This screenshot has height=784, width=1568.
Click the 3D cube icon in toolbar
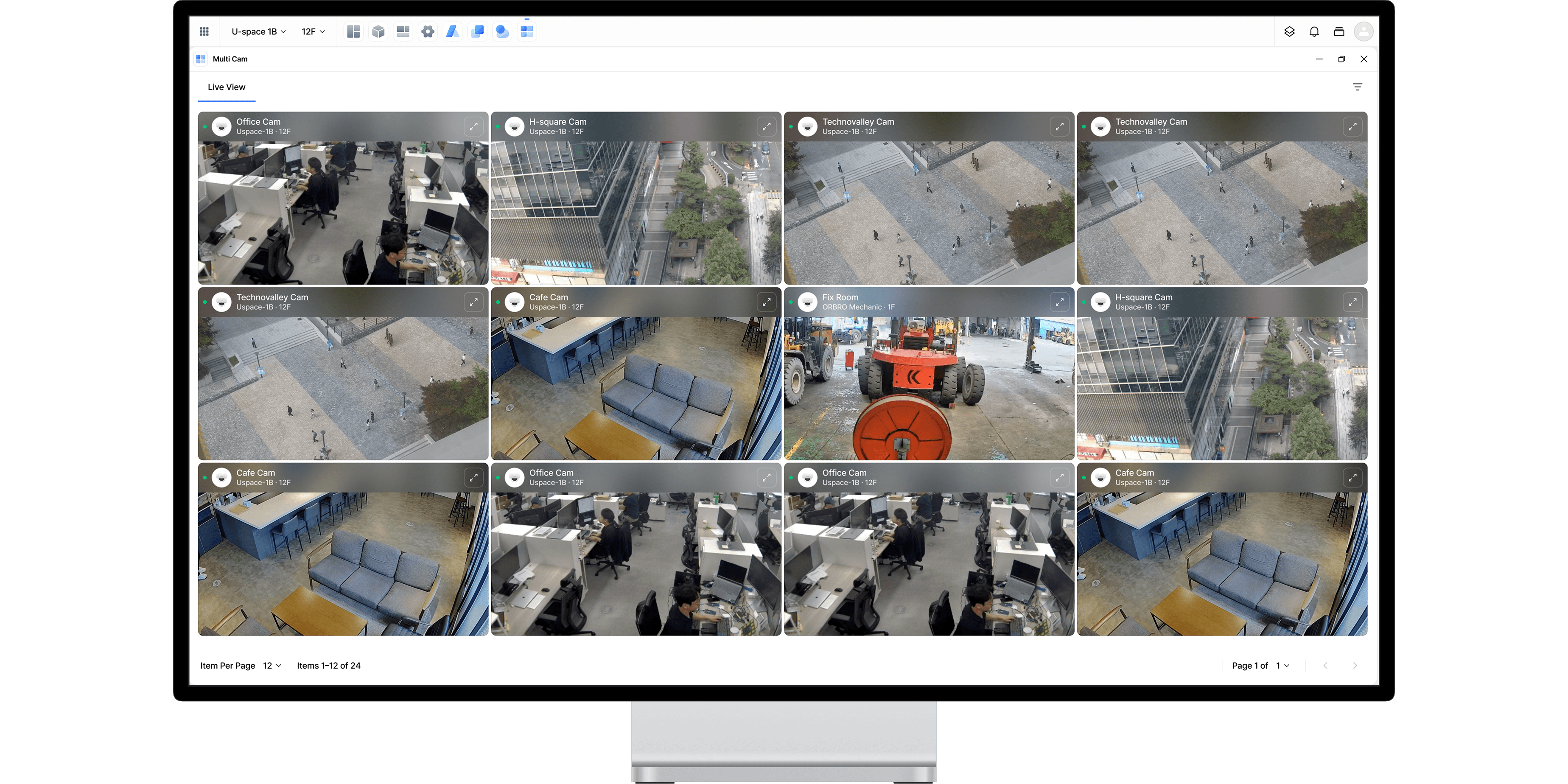pos(378,32)
